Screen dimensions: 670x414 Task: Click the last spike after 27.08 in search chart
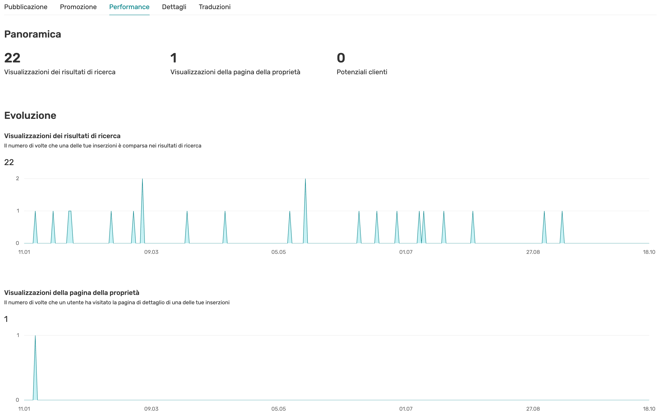click(x=562, y=227)
